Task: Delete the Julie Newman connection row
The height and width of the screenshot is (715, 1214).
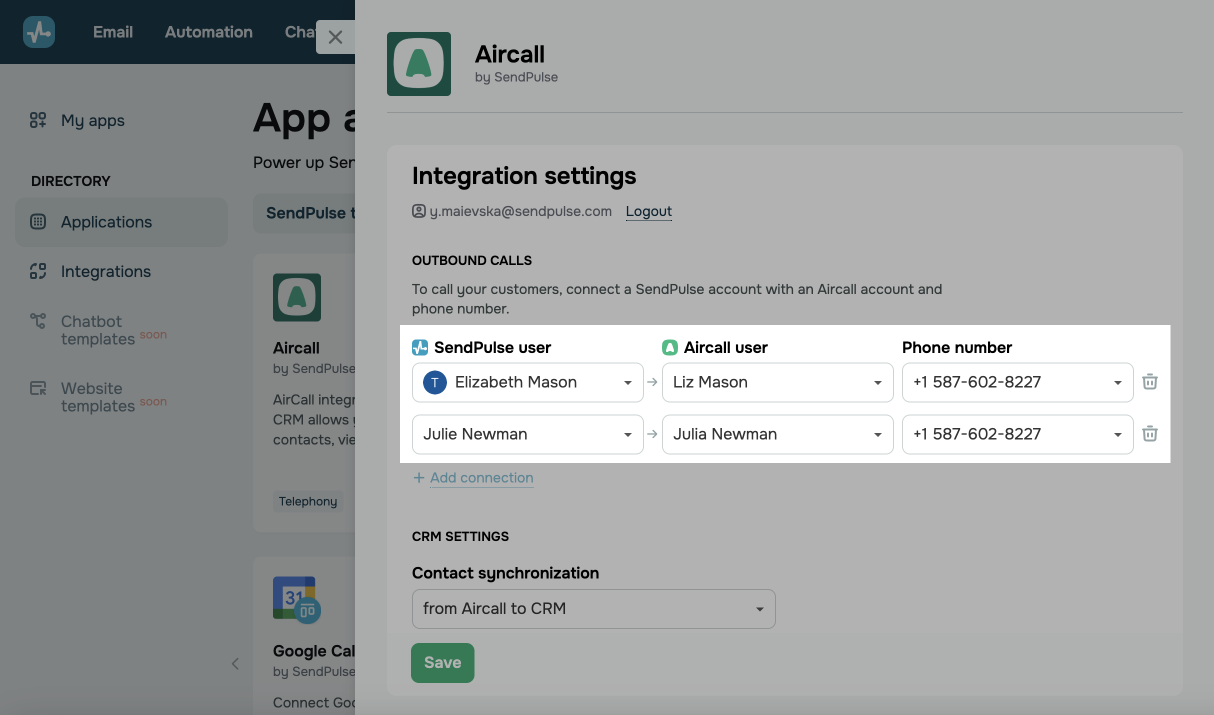Action: [1150, 434]
